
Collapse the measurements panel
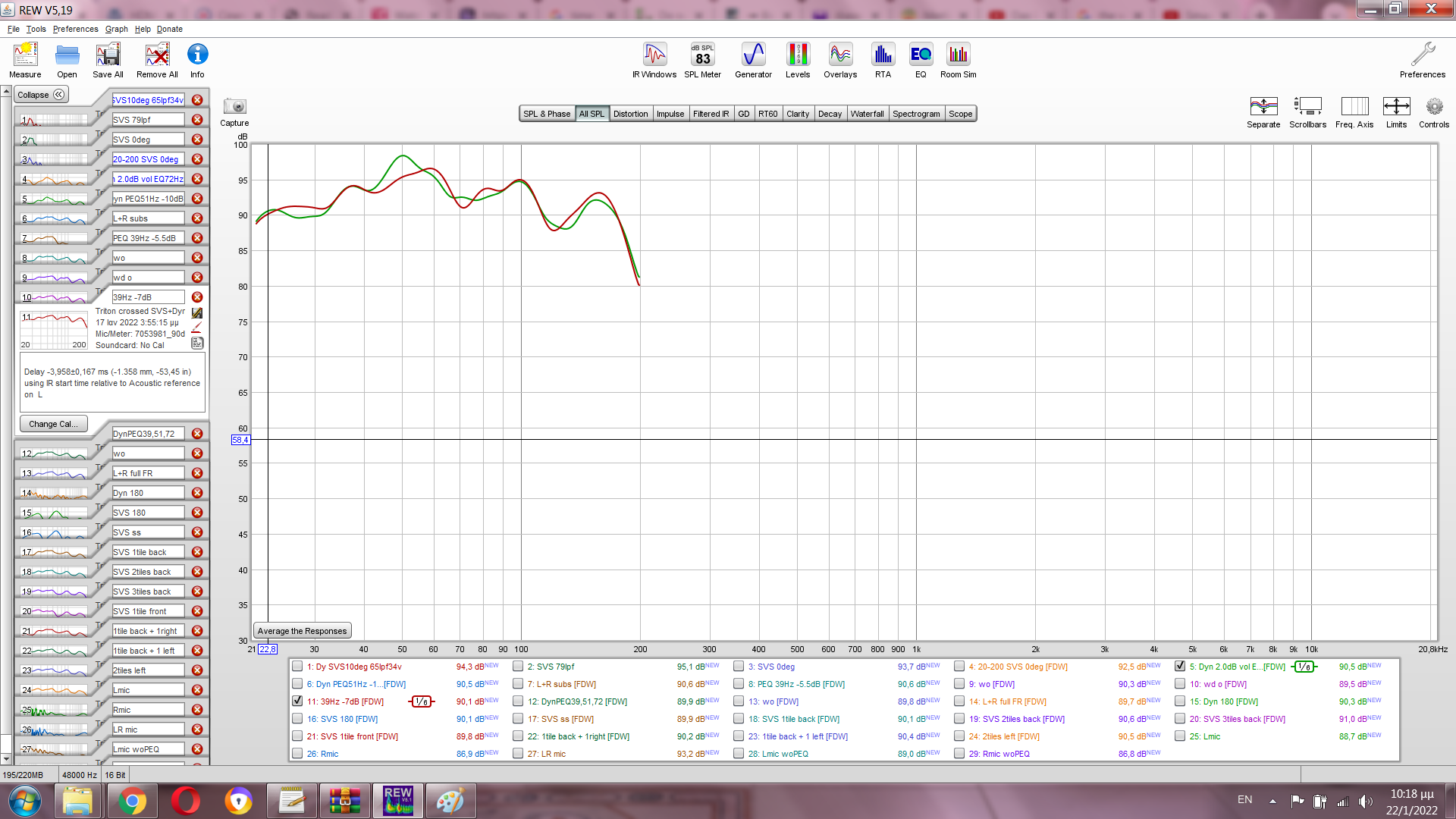[x=42, y=95]
